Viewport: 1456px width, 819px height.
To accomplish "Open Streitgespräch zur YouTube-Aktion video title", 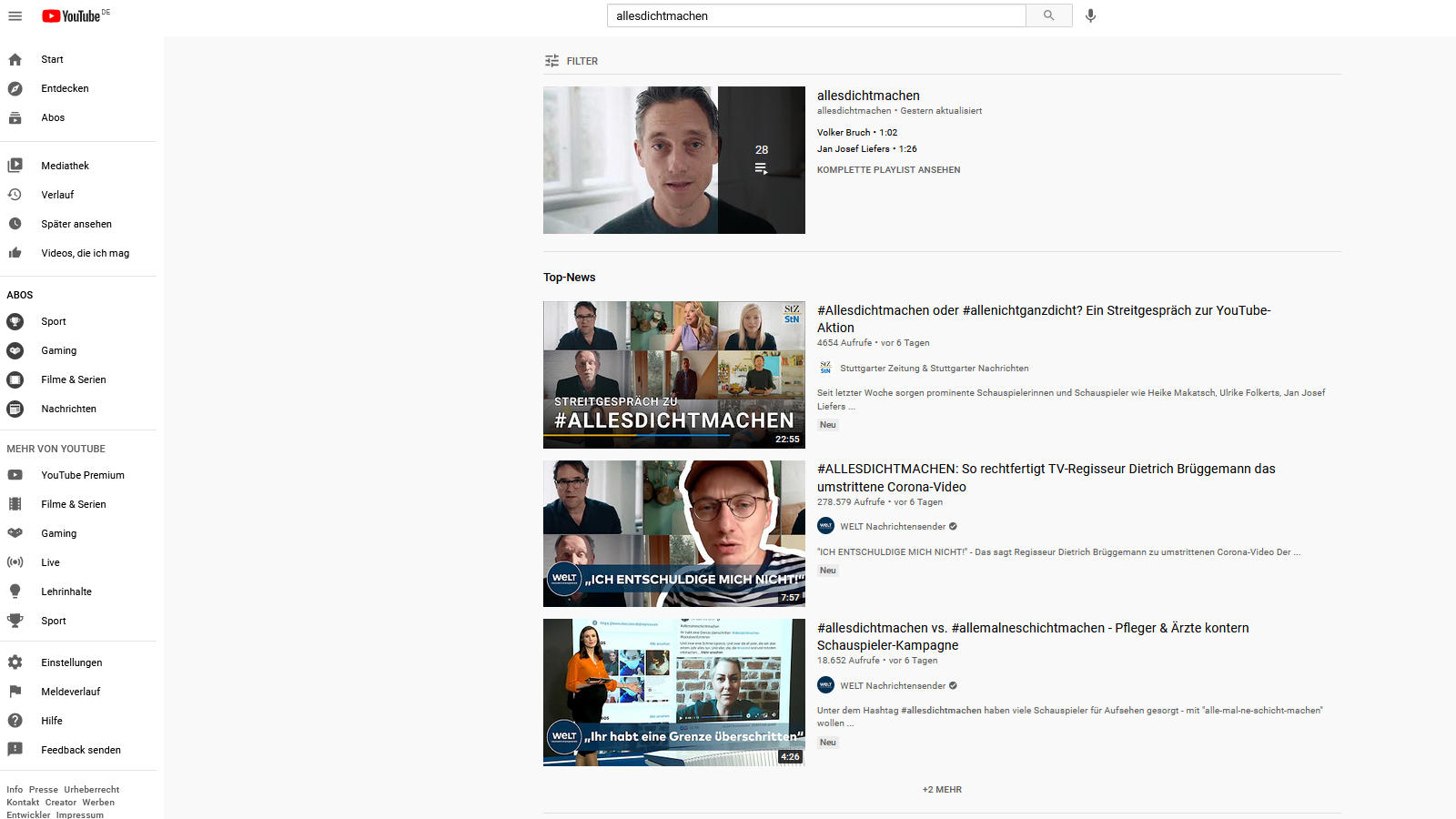I will [1044, 318].
